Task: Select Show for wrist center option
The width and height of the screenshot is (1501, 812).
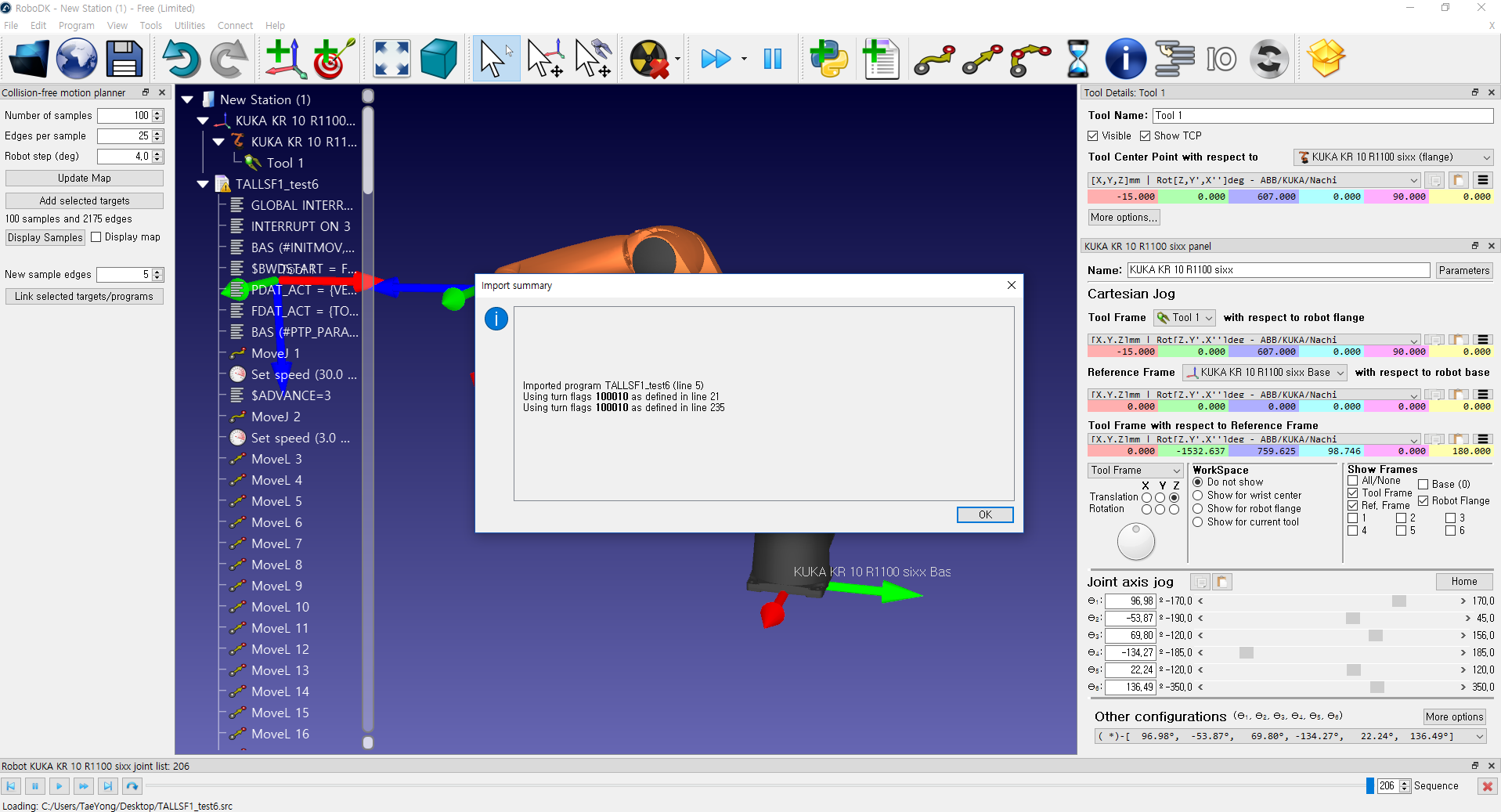Action: [x=1197, y=496]
